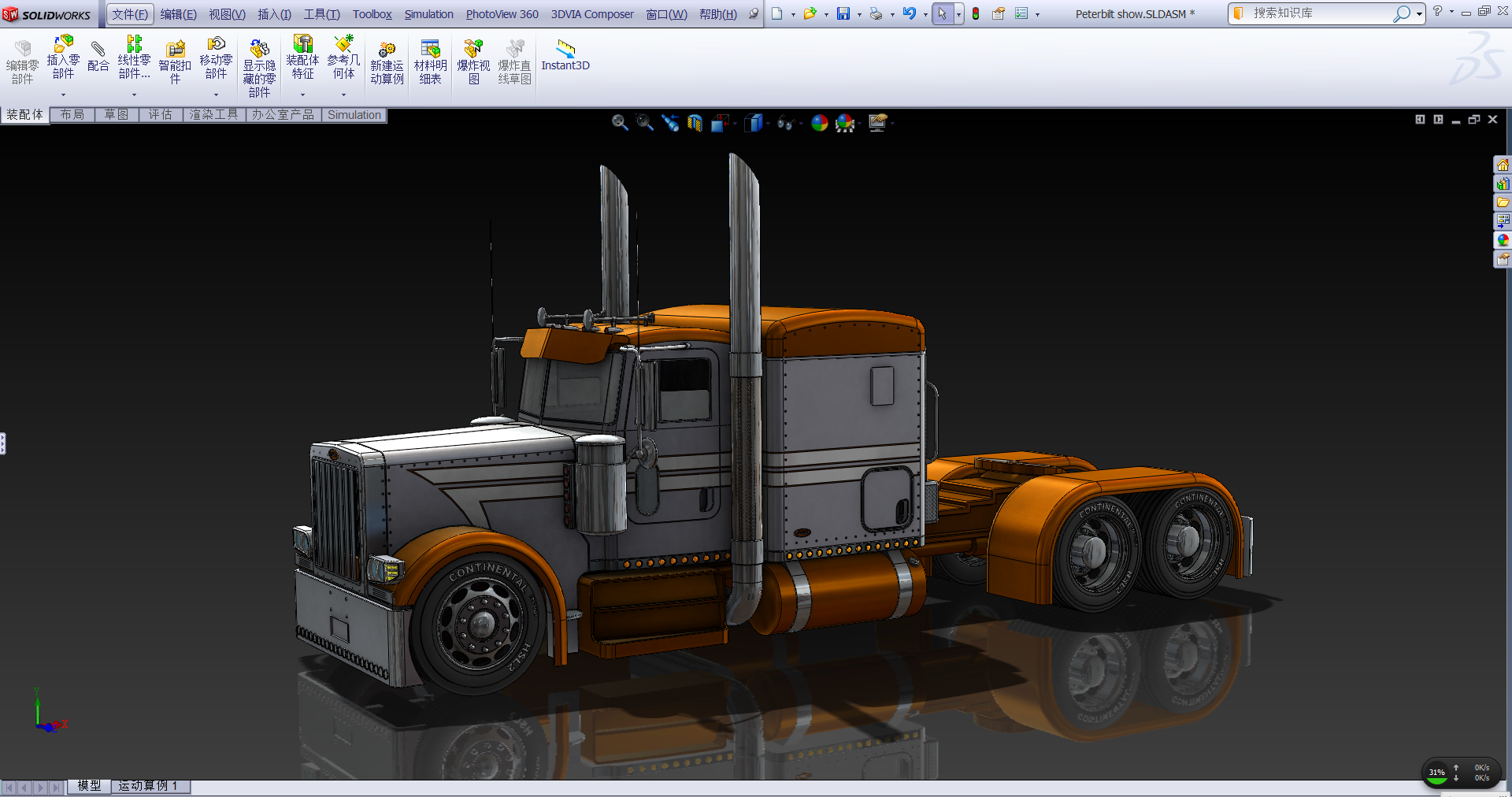Switch to the 草图 Sketch tab
Viewport: 1512px width, 797px height.
coord(117,115)
